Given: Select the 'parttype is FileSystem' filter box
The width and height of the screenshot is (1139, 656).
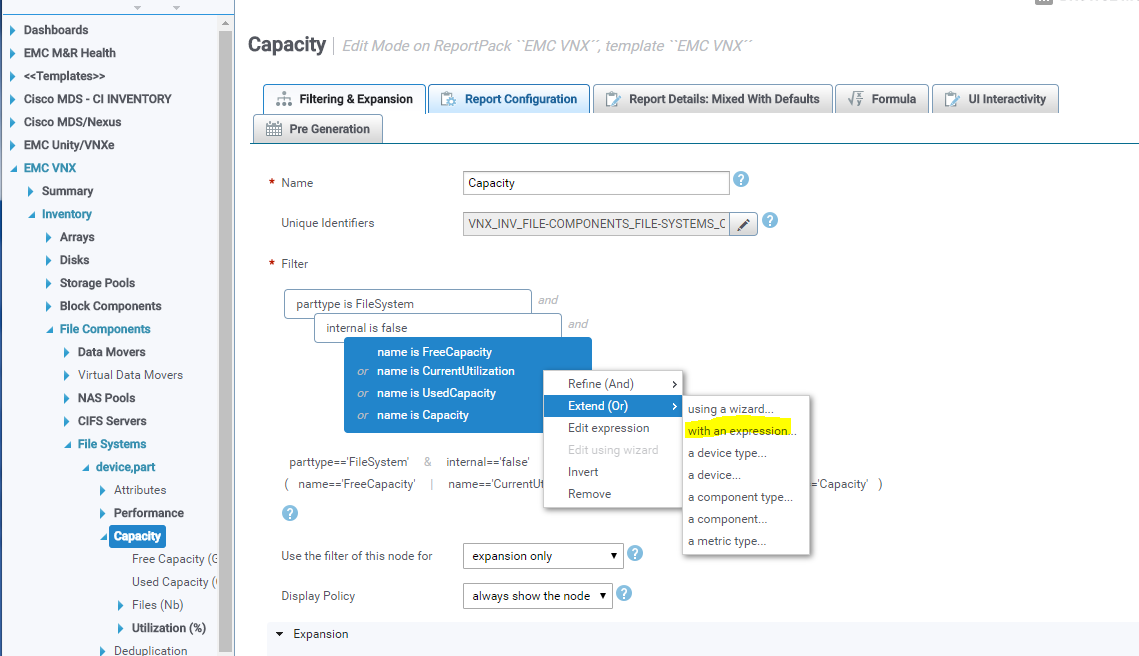Looking at the screenshot, I should tap(408, 304).
